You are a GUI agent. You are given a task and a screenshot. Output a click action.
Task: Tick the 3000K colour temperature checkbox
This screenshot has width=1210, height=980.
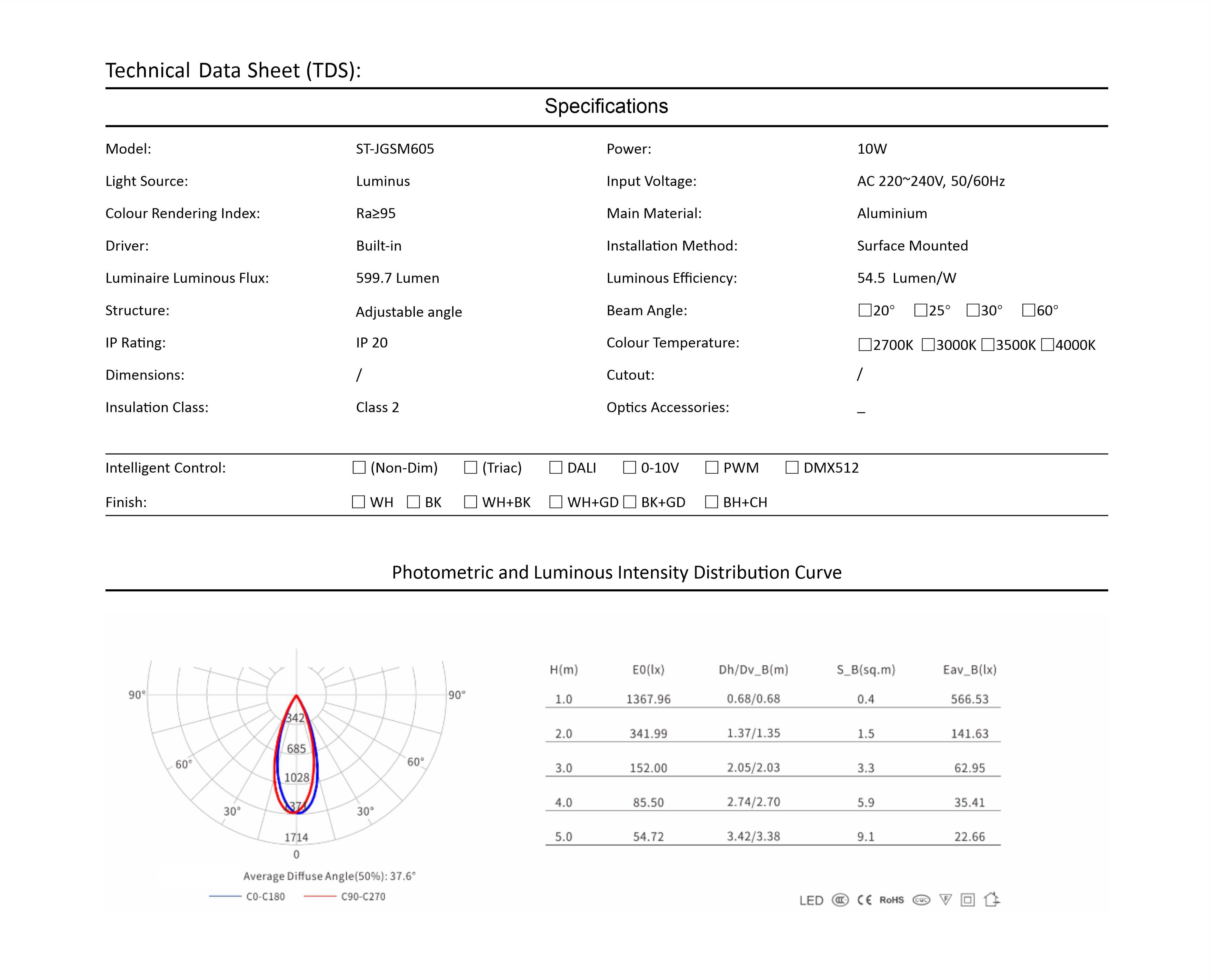[x=928, y=344]
